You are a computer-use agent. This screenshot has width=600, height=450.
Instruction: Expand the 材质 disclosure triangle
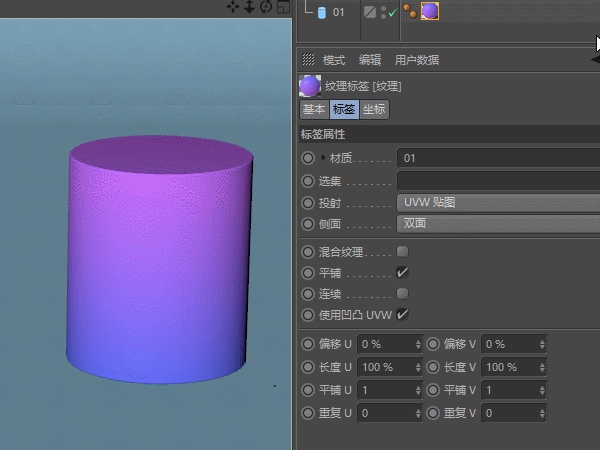pyautogui.click(x=323, y=158)
